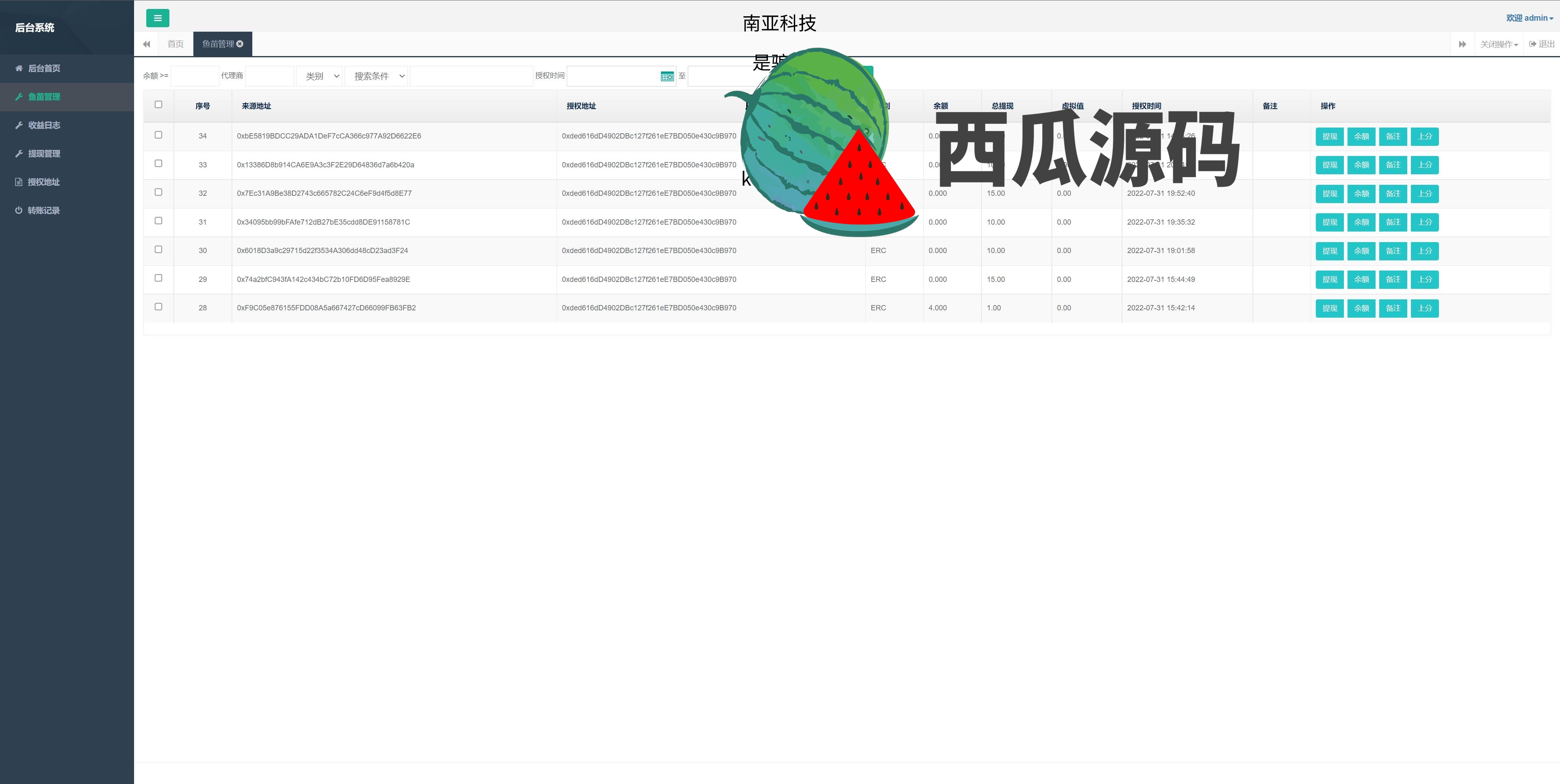Click 上分 button for row 31

(1425, 222)
